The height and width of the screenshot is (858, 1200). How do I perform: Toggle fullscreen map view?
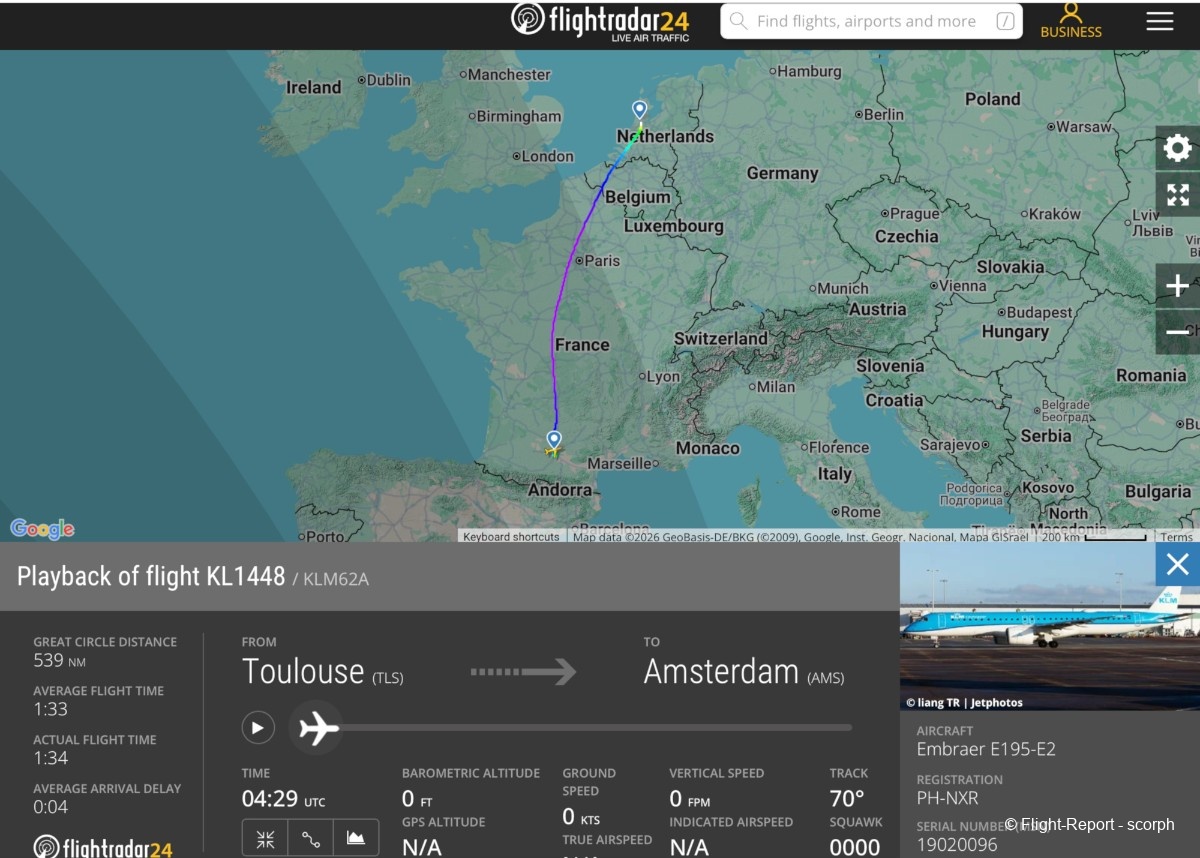pos(1177,195)
